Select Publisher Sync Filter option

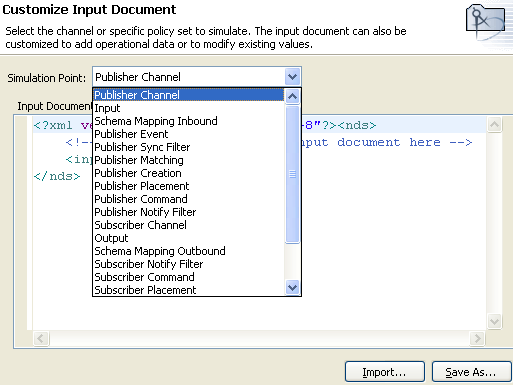click(189, 147)
